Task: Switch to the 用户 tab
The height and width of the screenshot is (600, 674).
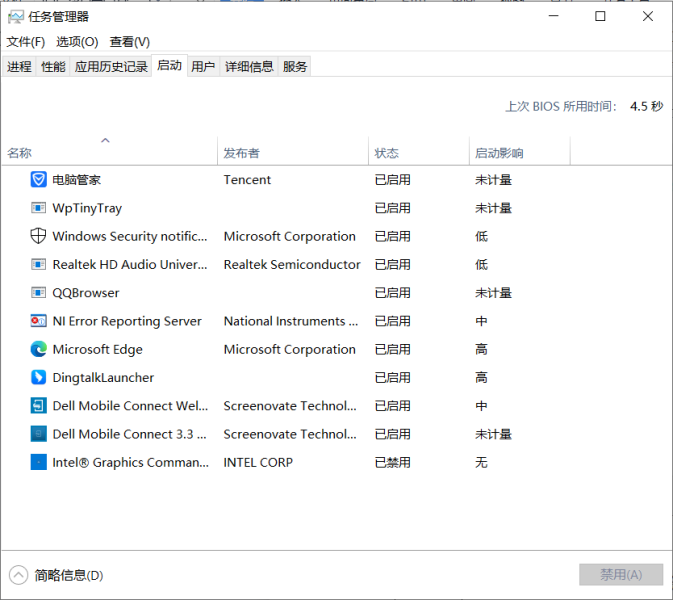Action: coord(203,67)
